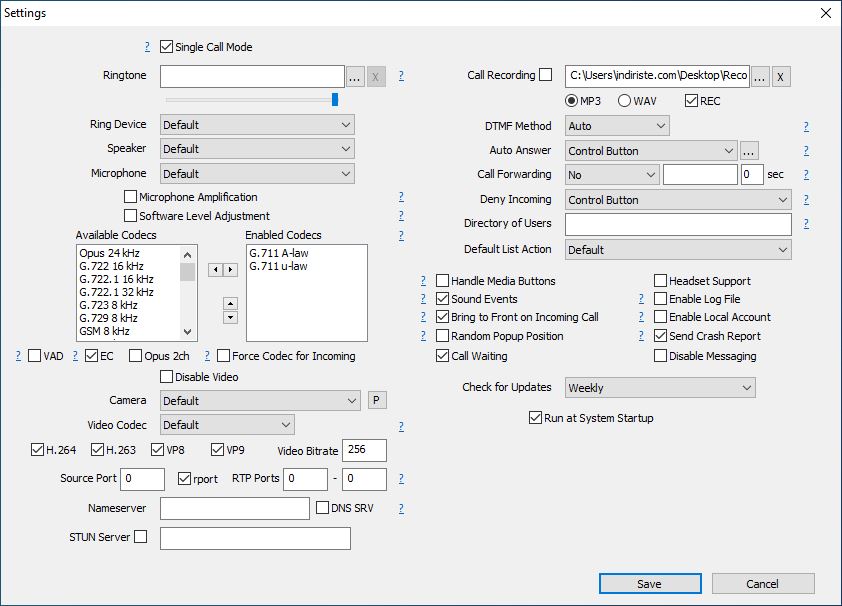Open Microphone device dropdown
The image size is (842, 606).
257,173
